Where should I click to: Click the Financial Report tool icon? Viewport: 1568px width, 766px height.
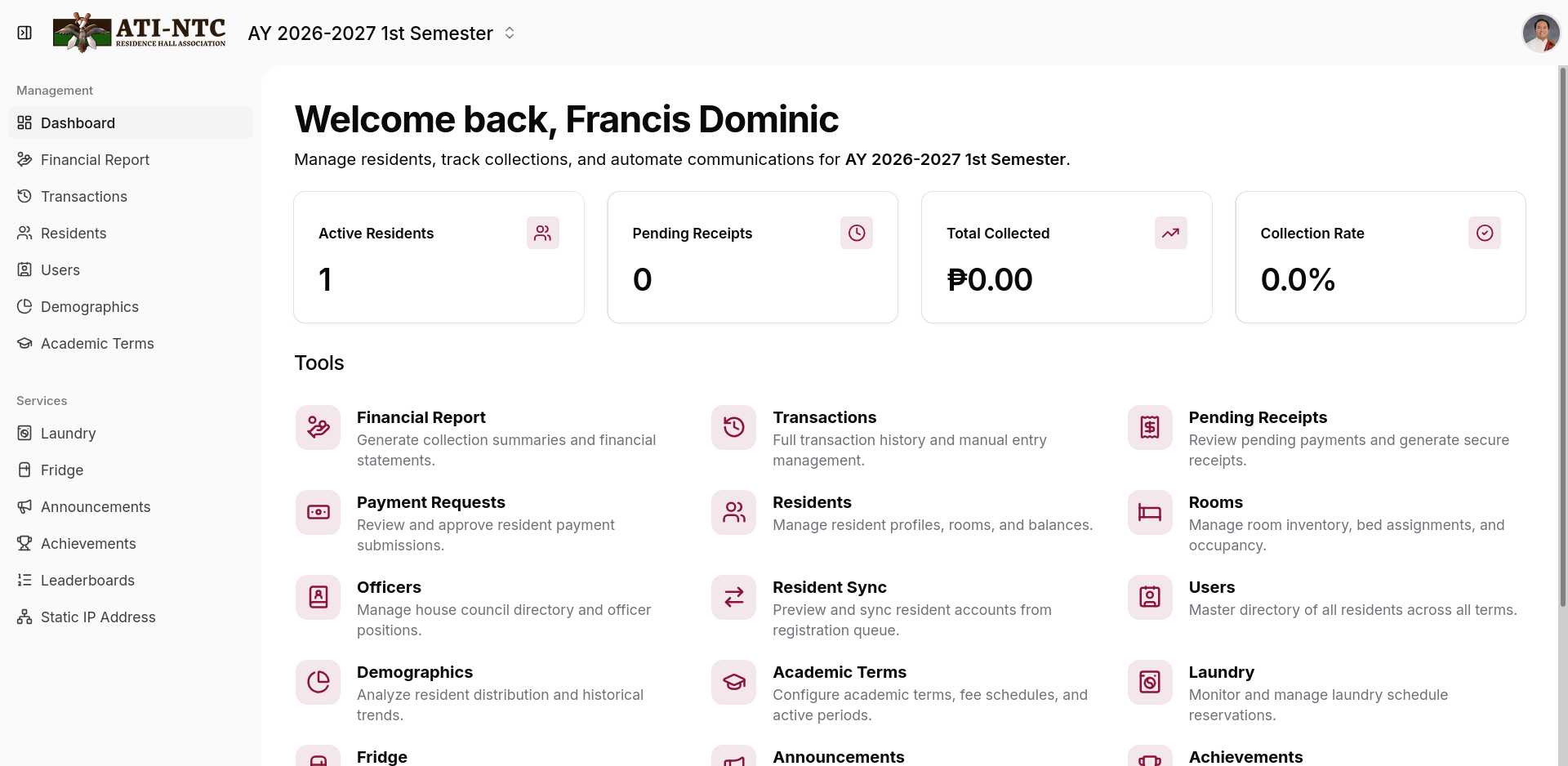point(318,427)
